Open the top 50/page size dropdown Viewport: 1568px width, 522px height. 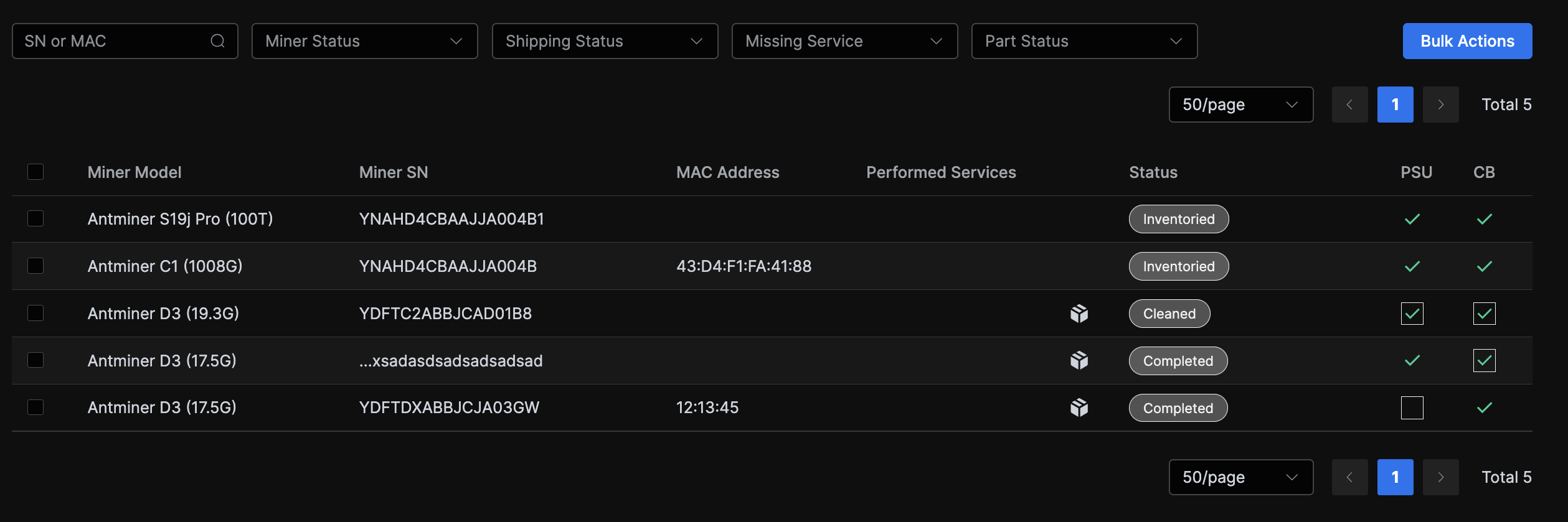pyautogui.click(x=1241, y=105)
